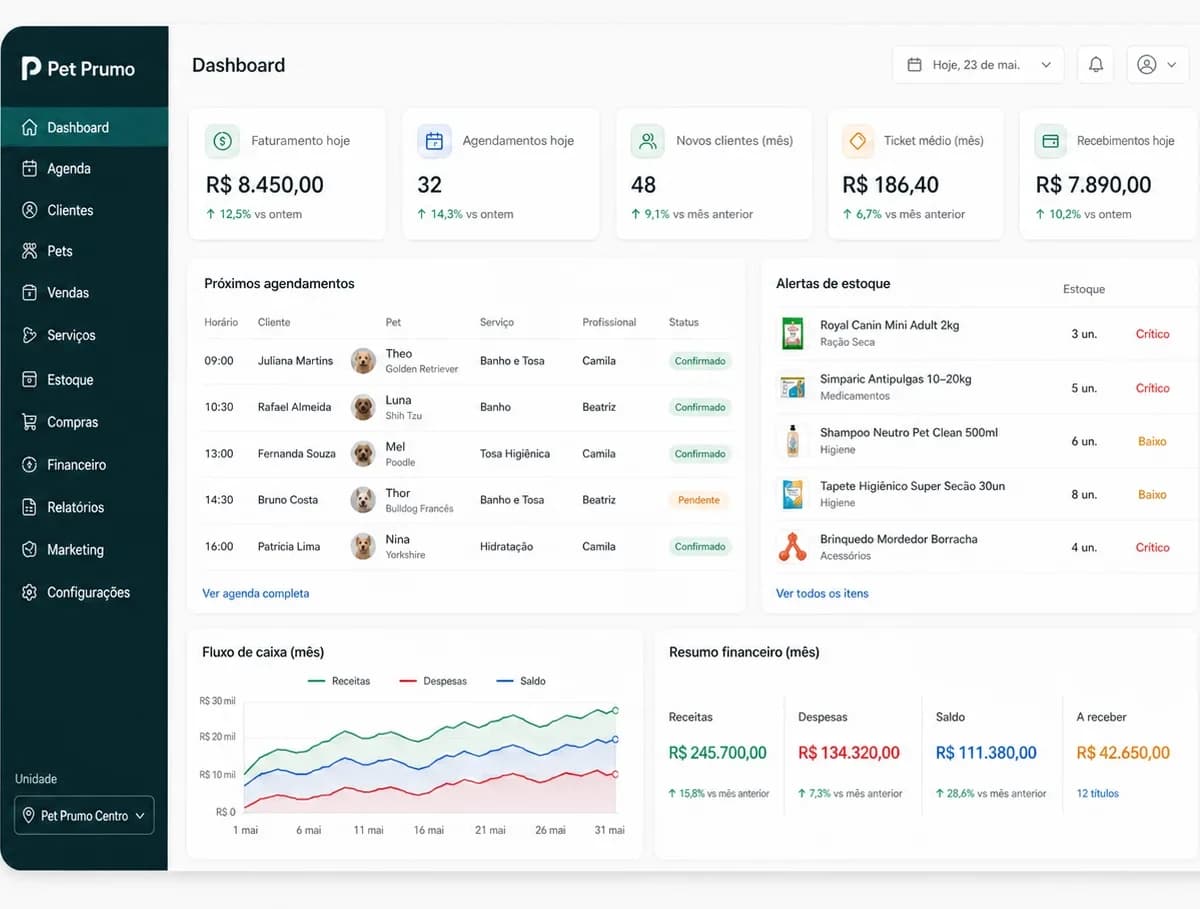Toggle Saldo series in chart legend
This screenshot has width=1200, height=909.
click(x=521, y=681)
